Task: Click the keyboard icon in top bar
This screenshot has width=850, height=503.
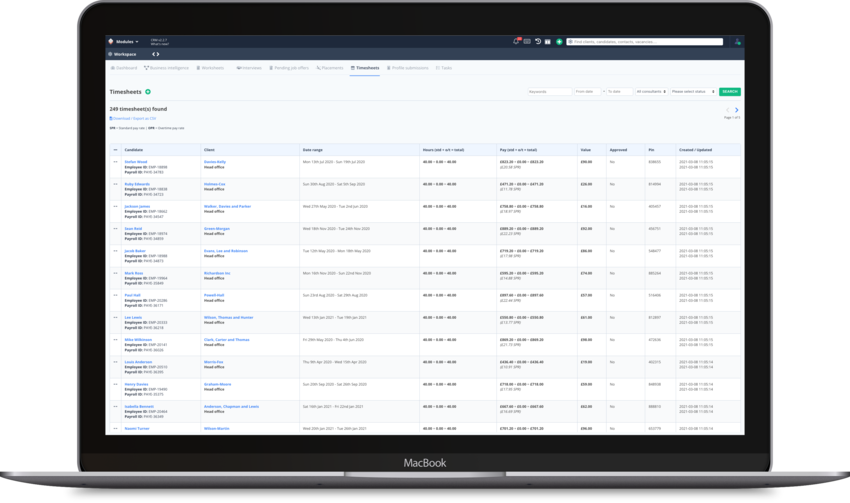Action: [527, 41]
